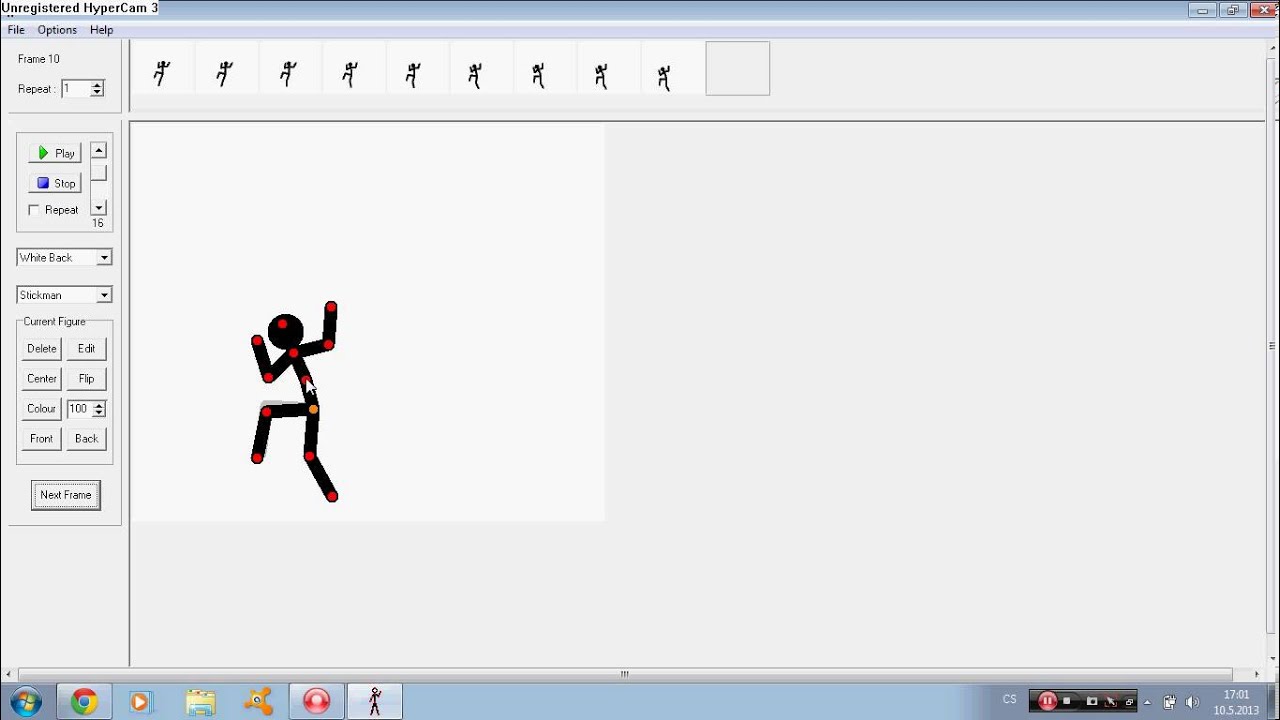Flip the current figure
Screen dimensions: 1280x720
87,379
